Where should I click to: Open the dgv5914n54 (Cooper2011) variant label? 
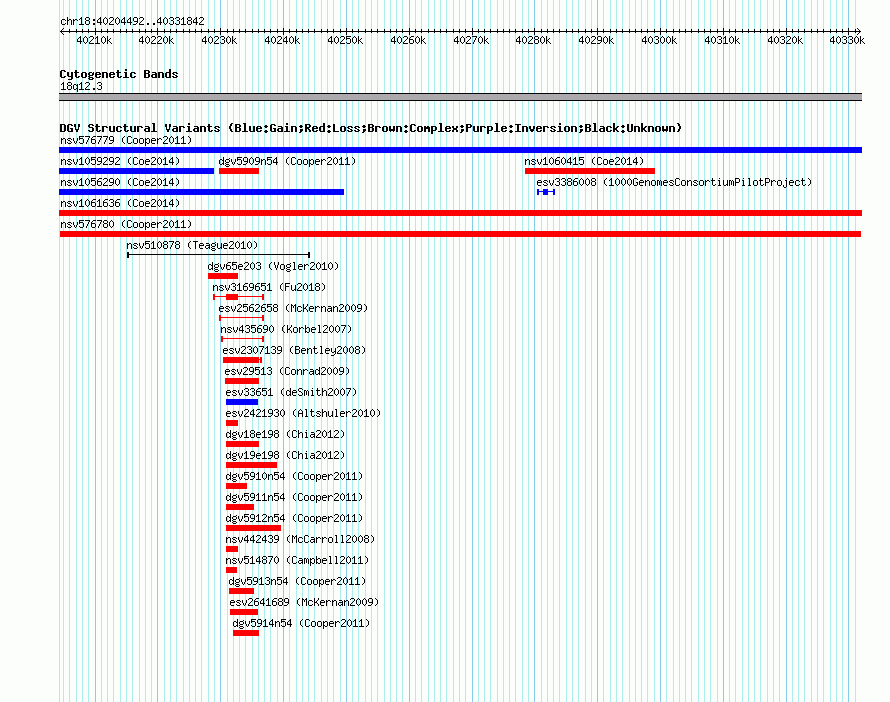301,623
